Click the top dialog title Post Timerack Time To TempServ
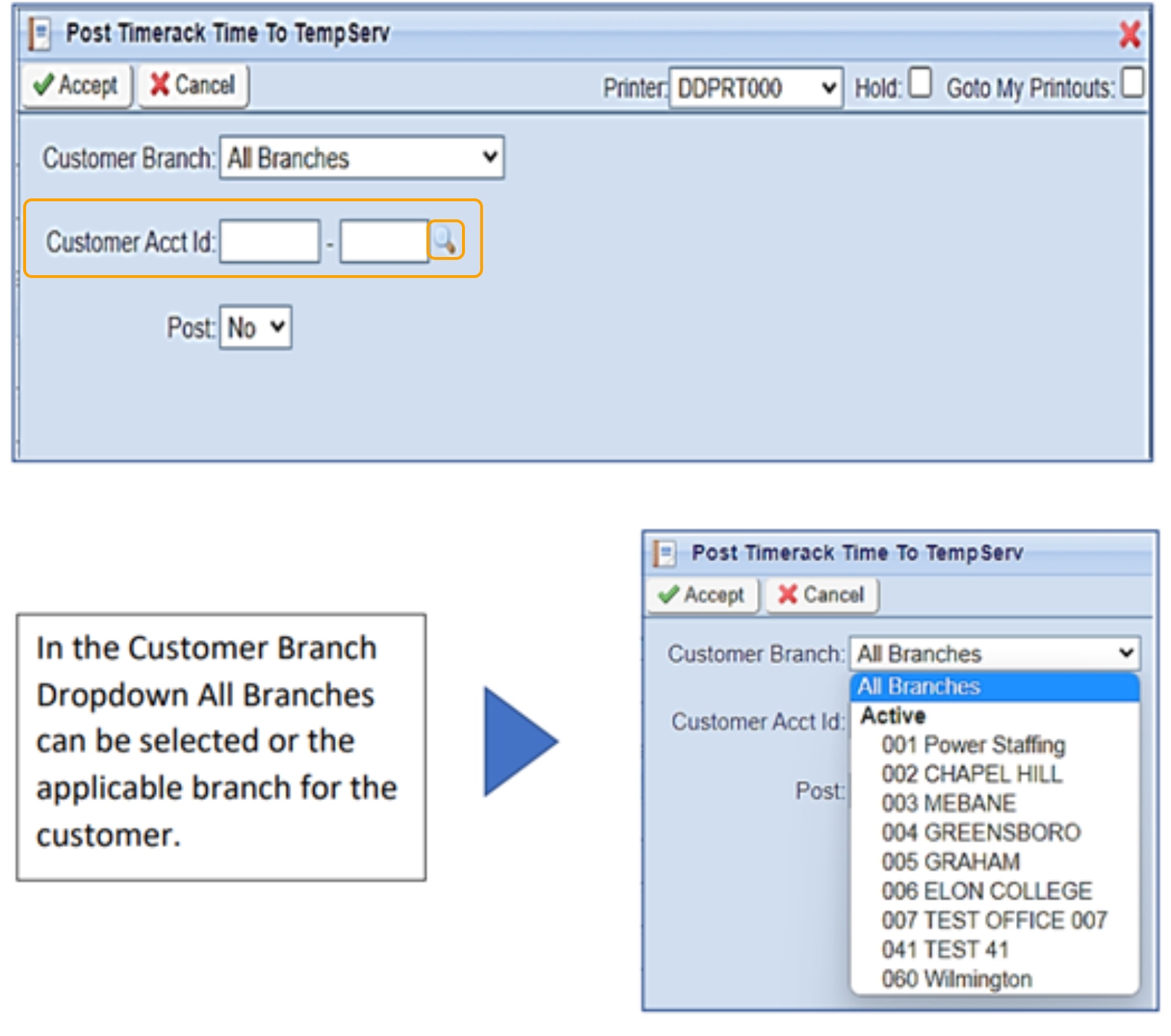This screenshot has width=1171, height=1036. pos(228,33)
